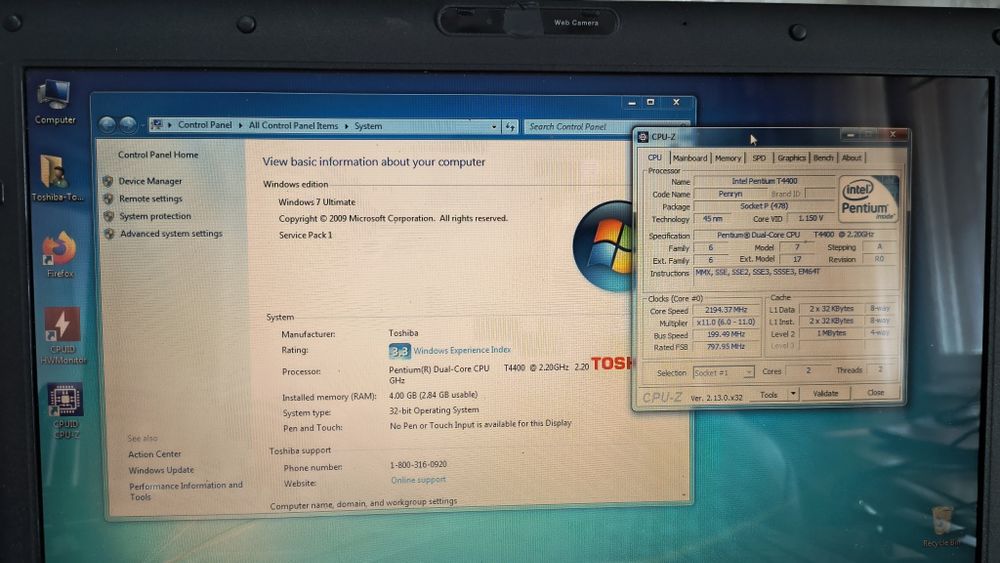1000x563 pixels.
Task: Click the 32-bit Operating System text
Action: (434, 411)
